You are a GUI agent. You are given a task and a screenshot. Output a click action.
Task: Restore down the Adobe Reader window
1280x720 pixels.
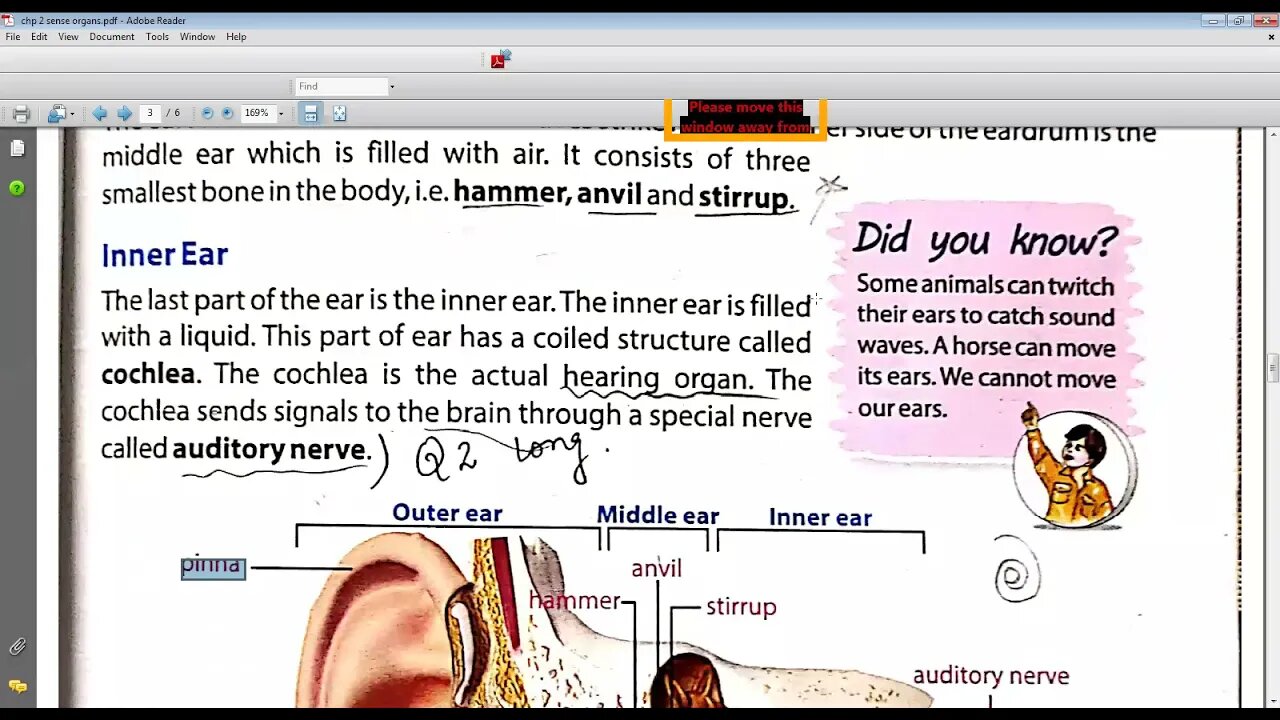(1238, 20)
